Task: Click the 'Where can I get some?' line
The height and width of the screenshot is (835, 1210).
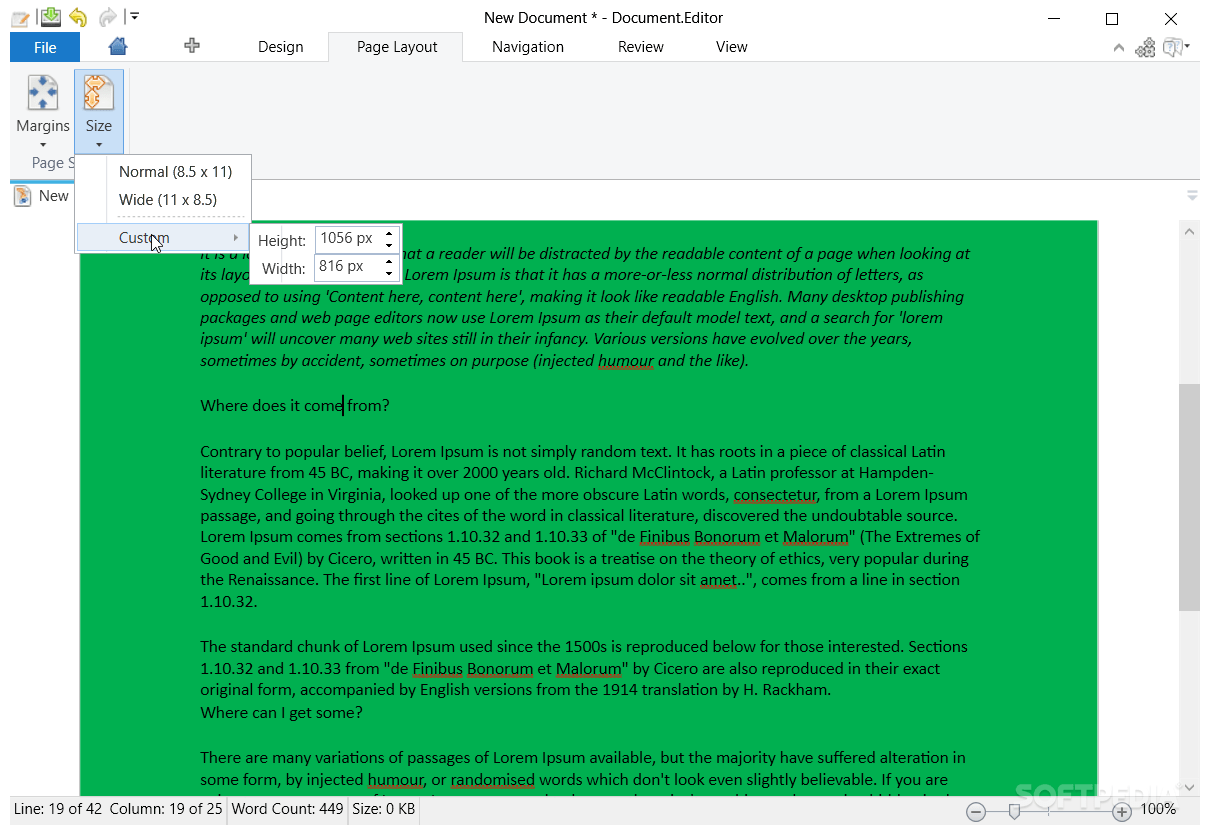Action: 281,712
